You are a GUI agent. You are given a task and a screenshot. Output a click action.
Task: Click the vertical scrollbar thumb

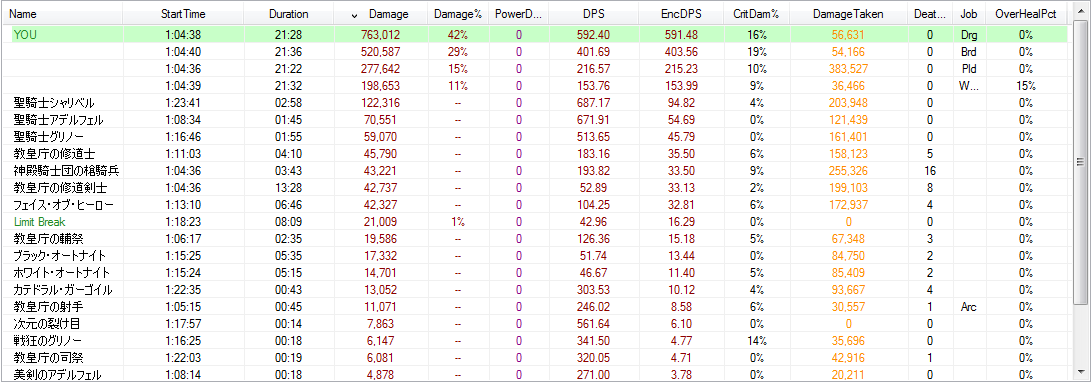[1080, 162]
